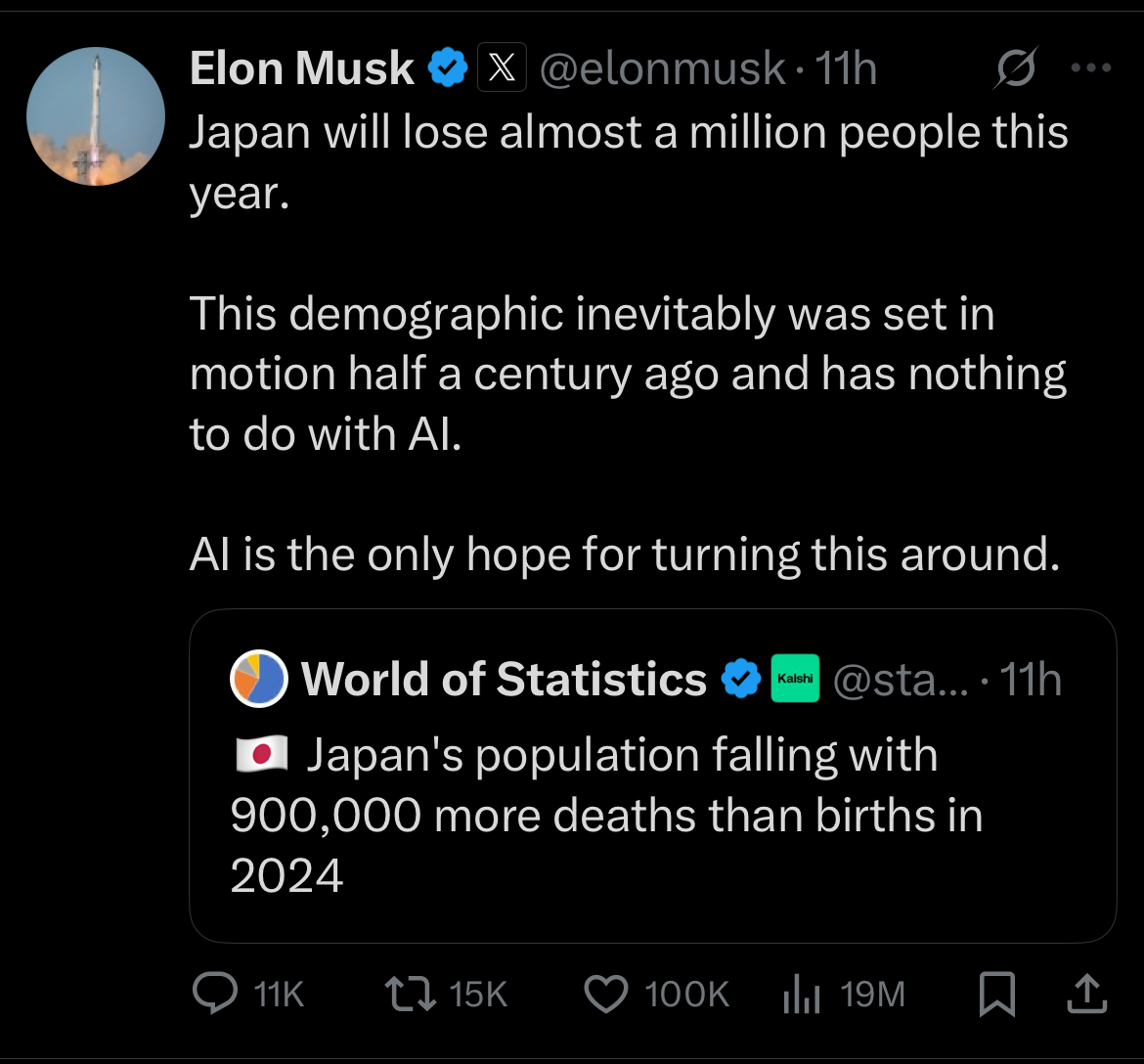This screenshot has width=1144, height=1064.
Task: Click the 11h timestamp on Elon's post
Action: 846,68
